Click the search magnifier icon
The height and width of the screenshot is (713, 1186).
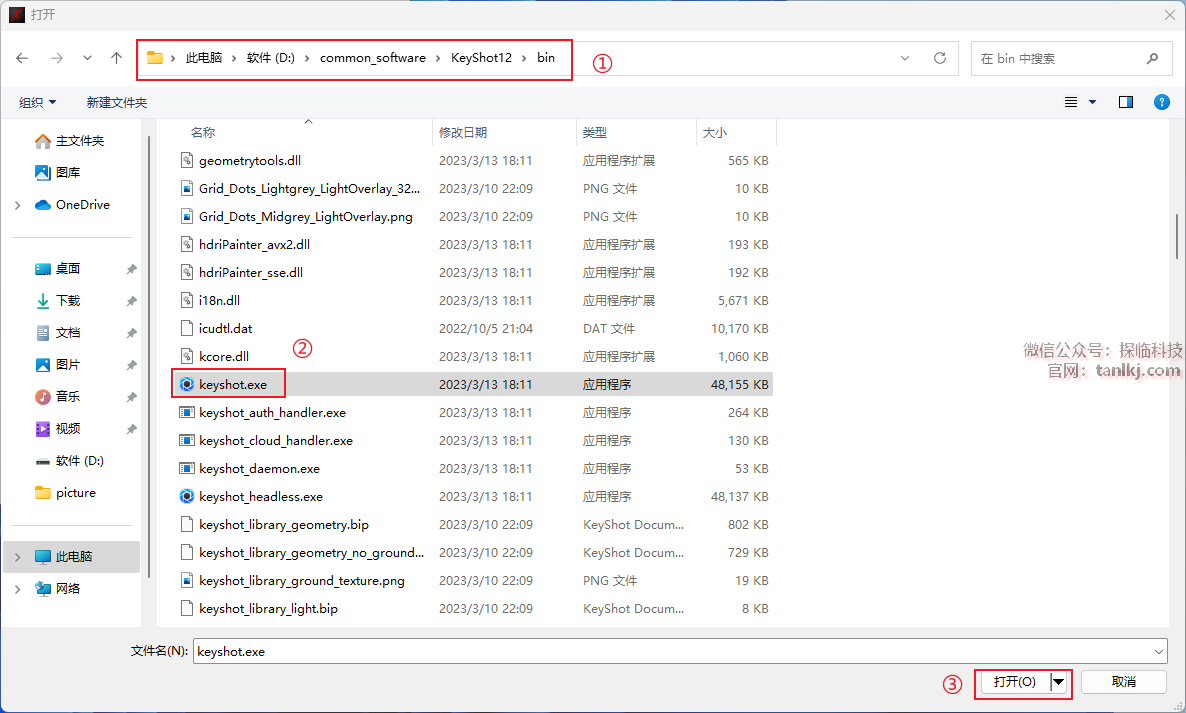(x=1152, y=58)
